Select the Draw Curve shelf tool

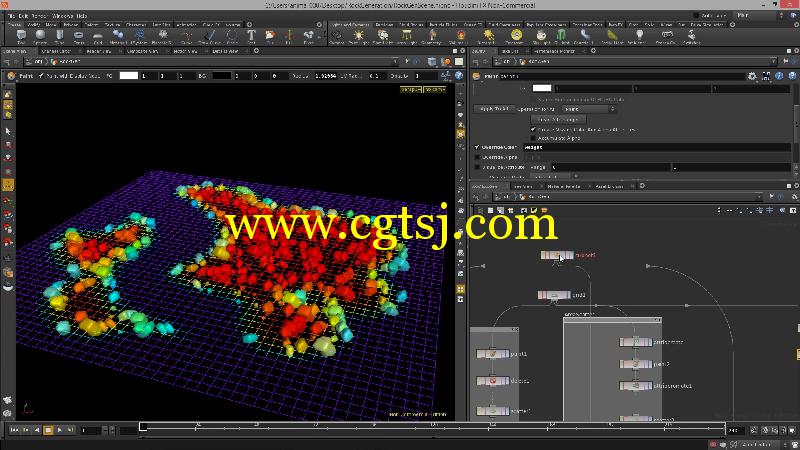(x=209, y=36)
